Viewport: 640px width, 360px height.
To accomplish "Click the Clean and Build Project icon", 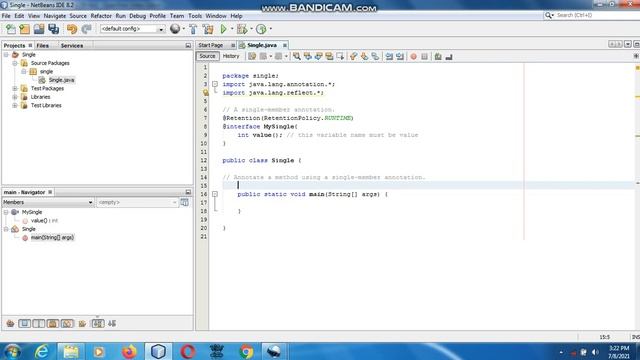I will pyautogui.click(x=208, y=29).
